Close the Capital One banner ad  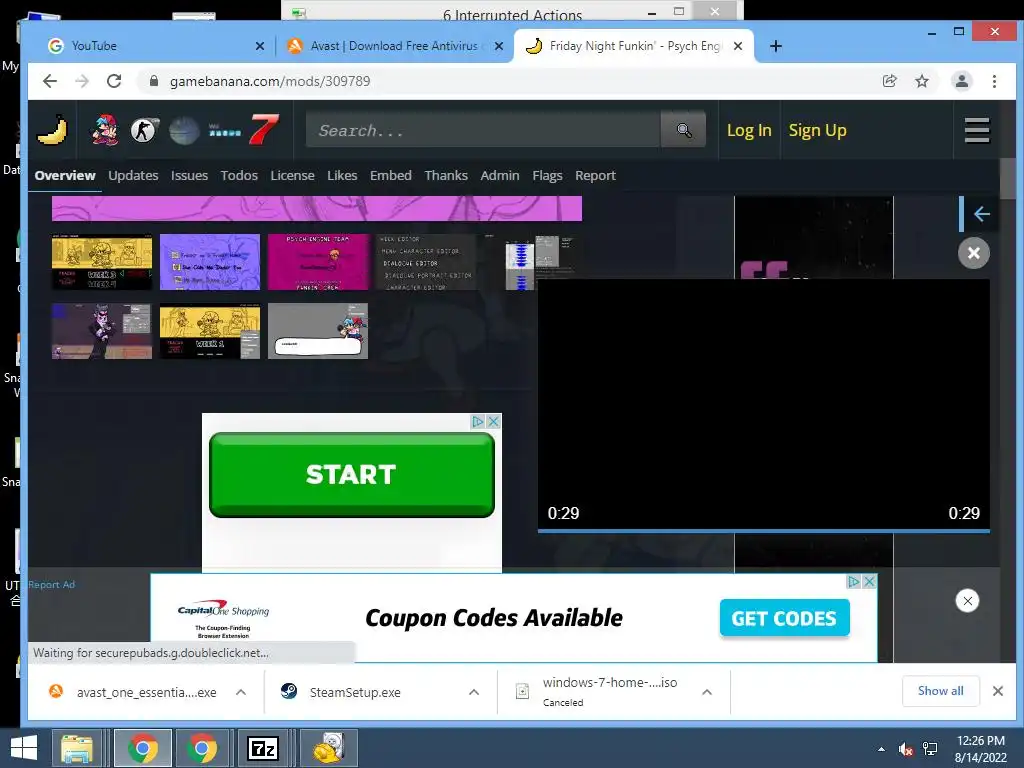coord(967,600)
